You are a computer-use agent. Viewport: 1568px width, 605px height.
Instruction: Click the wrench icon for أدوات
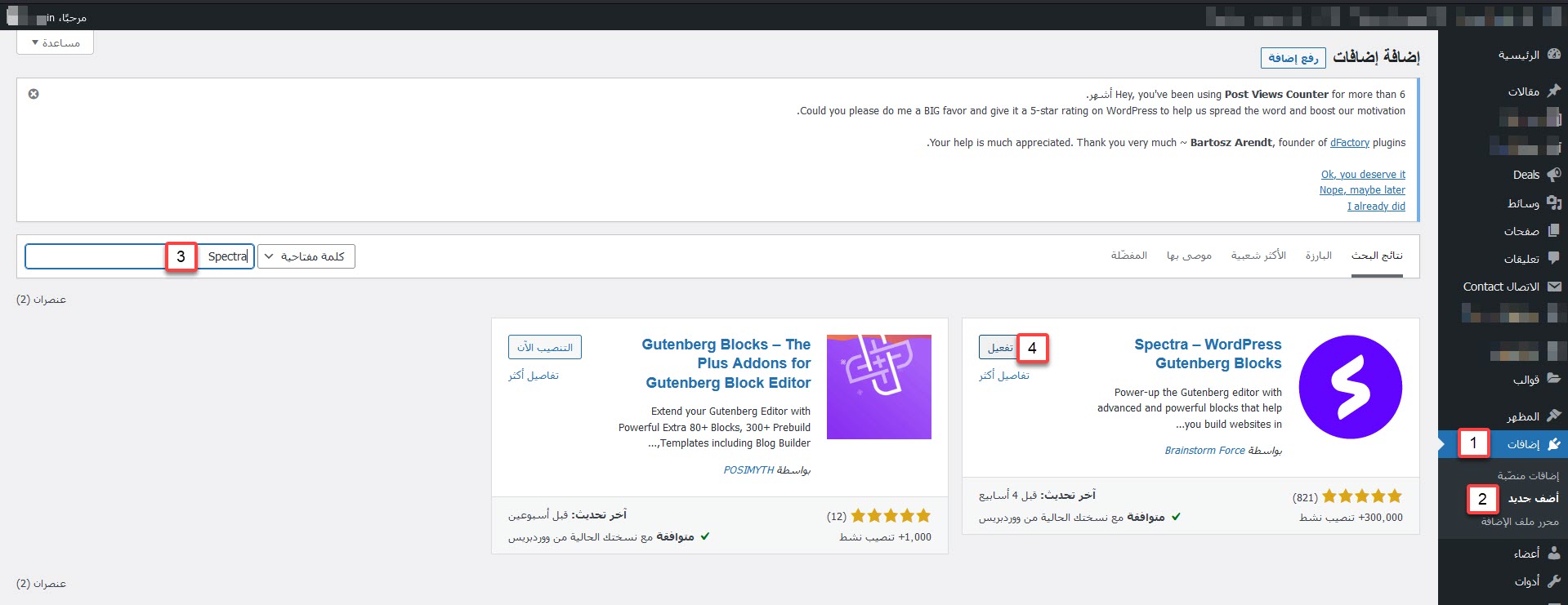tap(1553, 581)
